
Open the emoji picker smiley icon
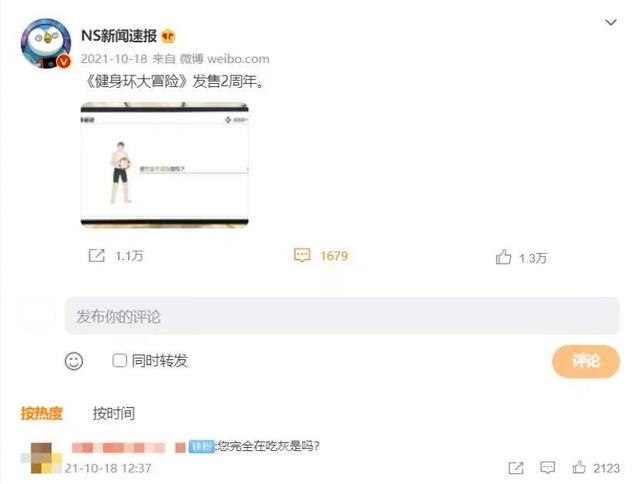click(x=74, y=361)
